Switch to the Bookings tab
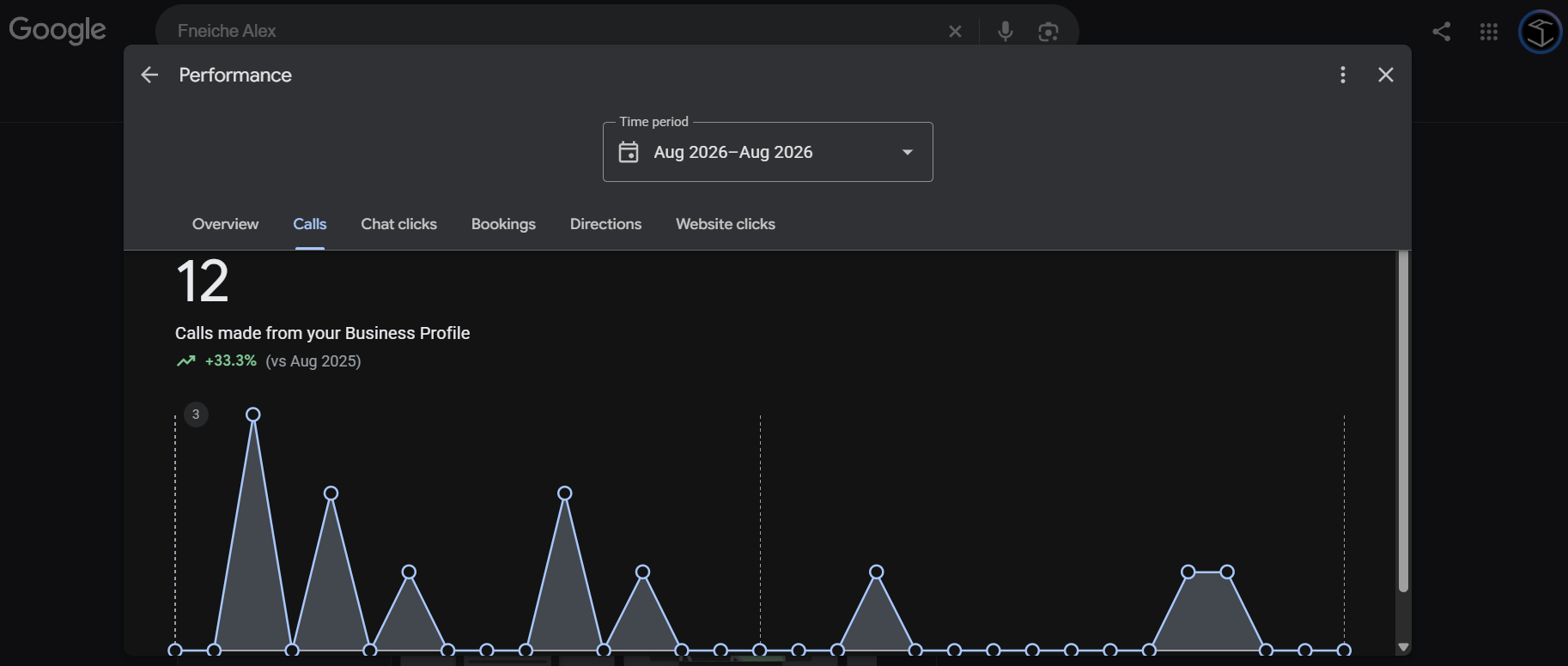 tap(503, 224)
